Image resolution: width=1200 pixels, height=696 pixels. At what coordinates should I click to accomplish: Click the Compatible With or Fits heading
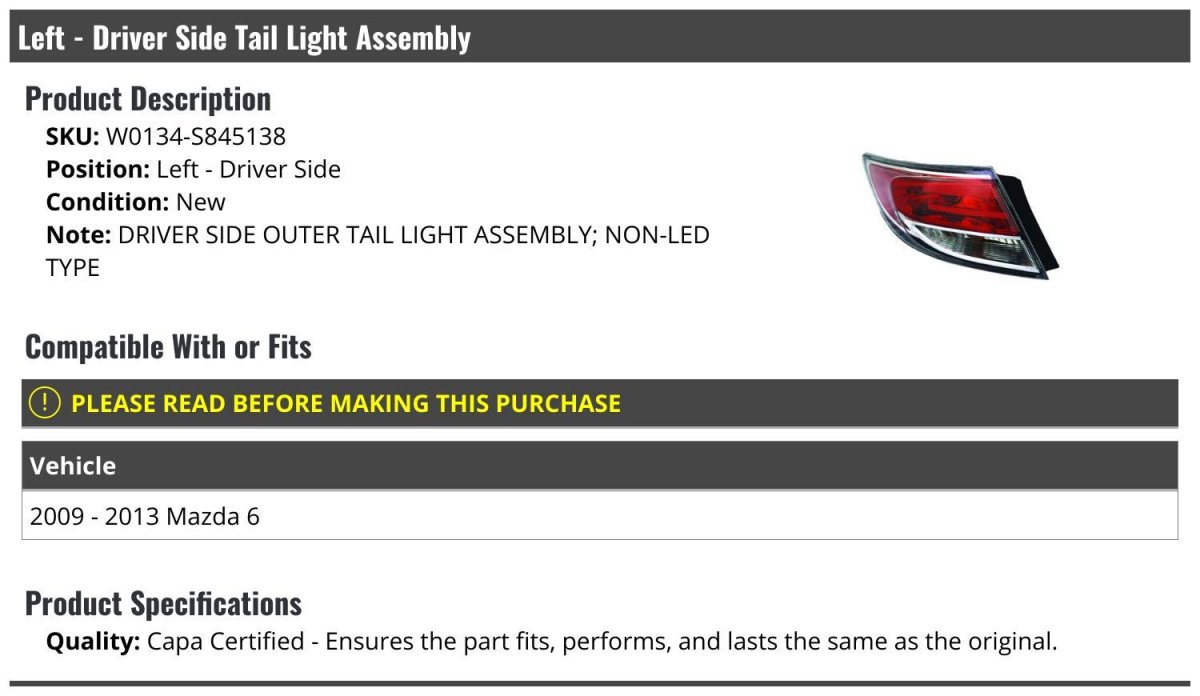tap(168, 347)
